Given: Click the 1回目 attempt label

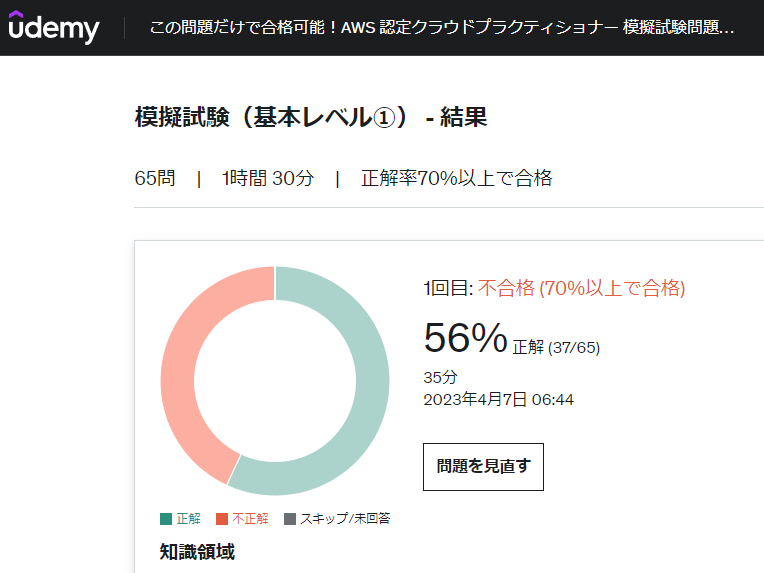Looking at the screenshot, I should [x=447, y=288].
